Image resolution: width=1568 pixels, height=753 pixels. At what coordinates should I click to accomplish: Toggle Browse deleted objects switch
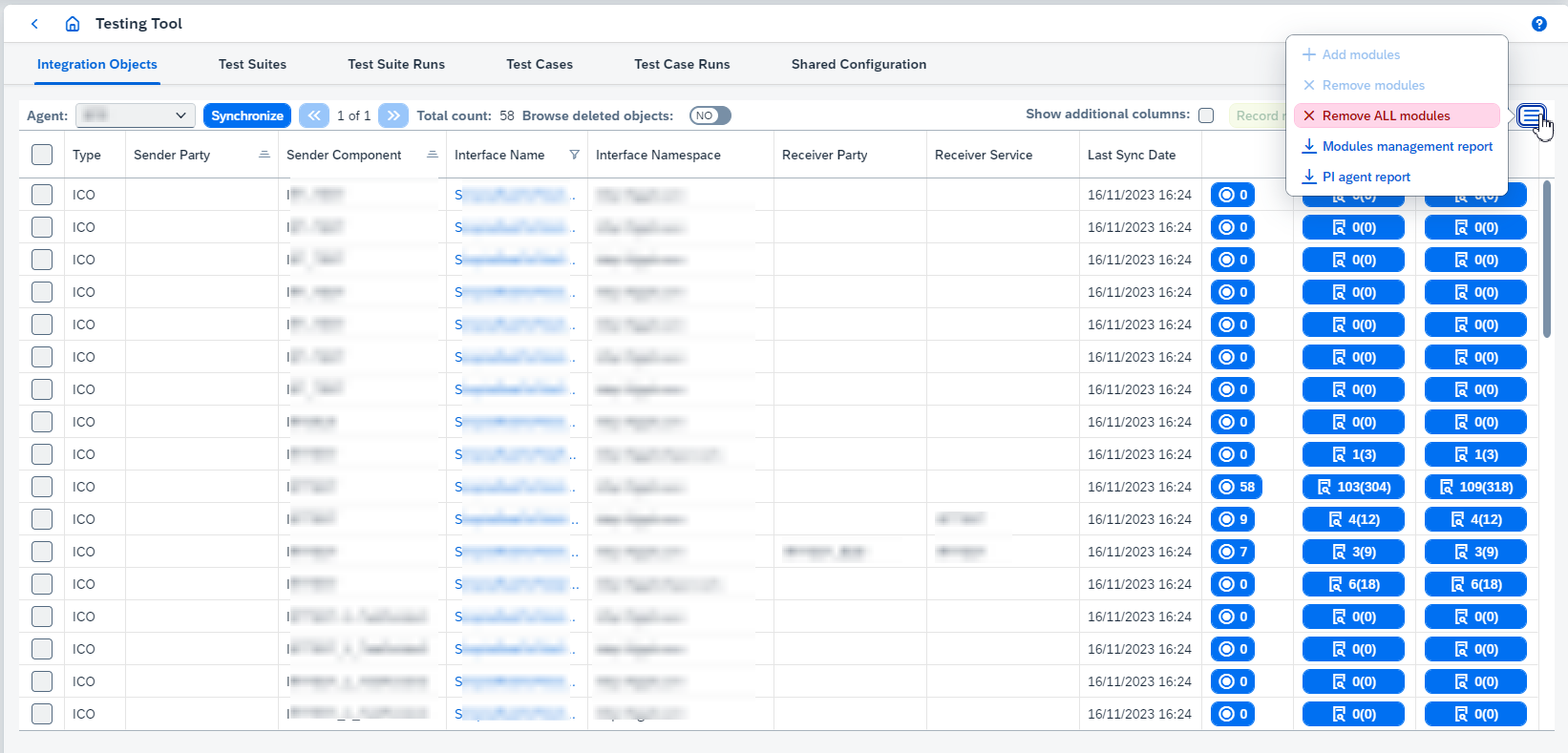click(710, 115)
